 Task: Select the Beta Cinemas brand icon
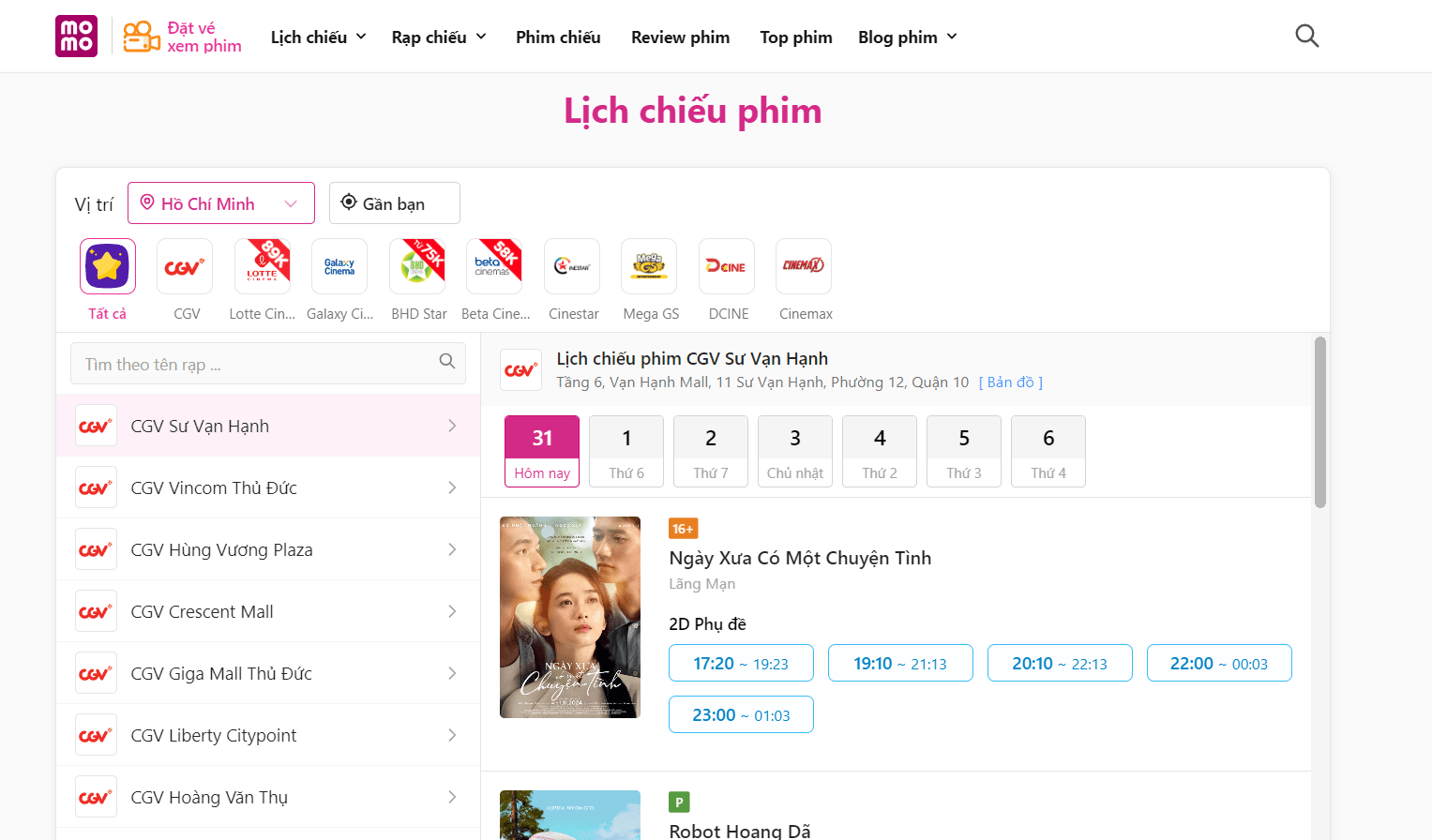point(494,267)
